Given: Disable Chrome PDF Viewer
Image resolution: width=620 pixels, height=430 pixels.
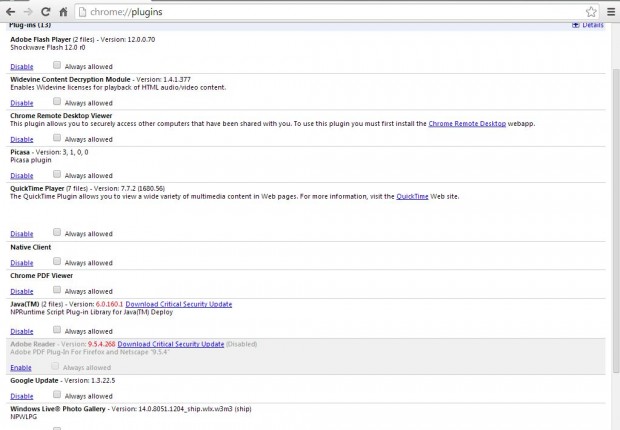Looking at the screenshot, I should (x=22, y=292).
